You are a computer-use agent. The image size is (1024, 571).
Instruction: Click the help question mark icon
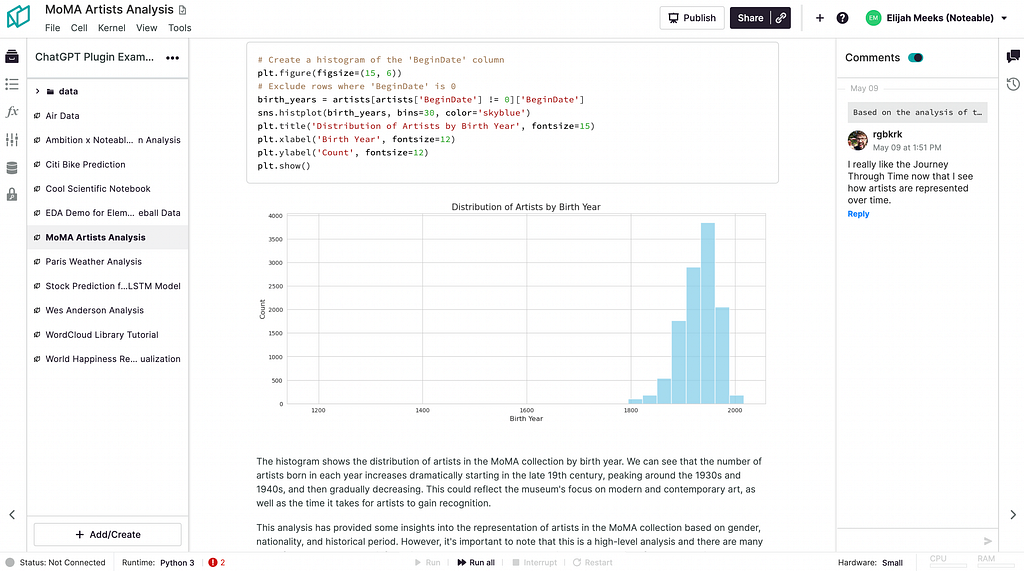tap(842, 18)
